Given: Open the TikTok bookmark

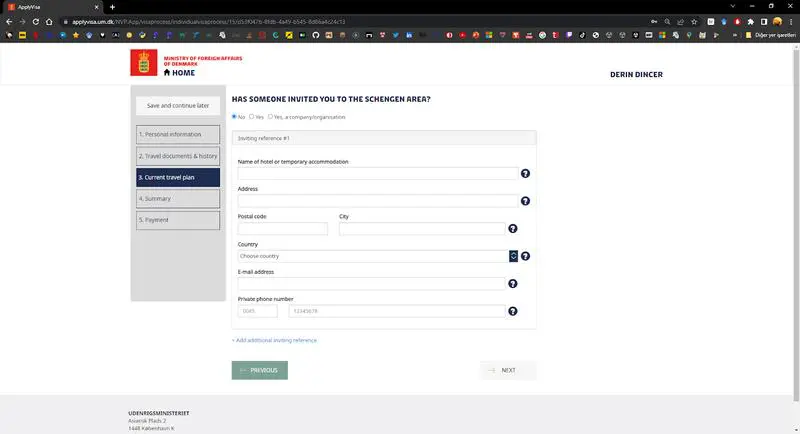Looking at the screenshot, I should tap(582, 35).
